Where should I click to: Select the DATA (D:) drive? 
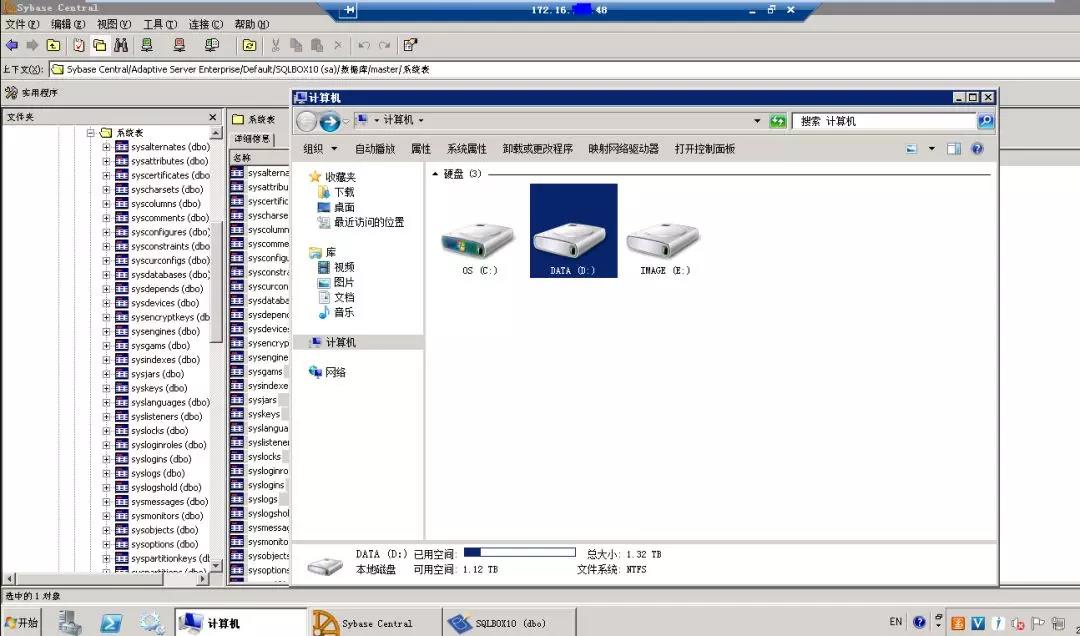point(573,231)
